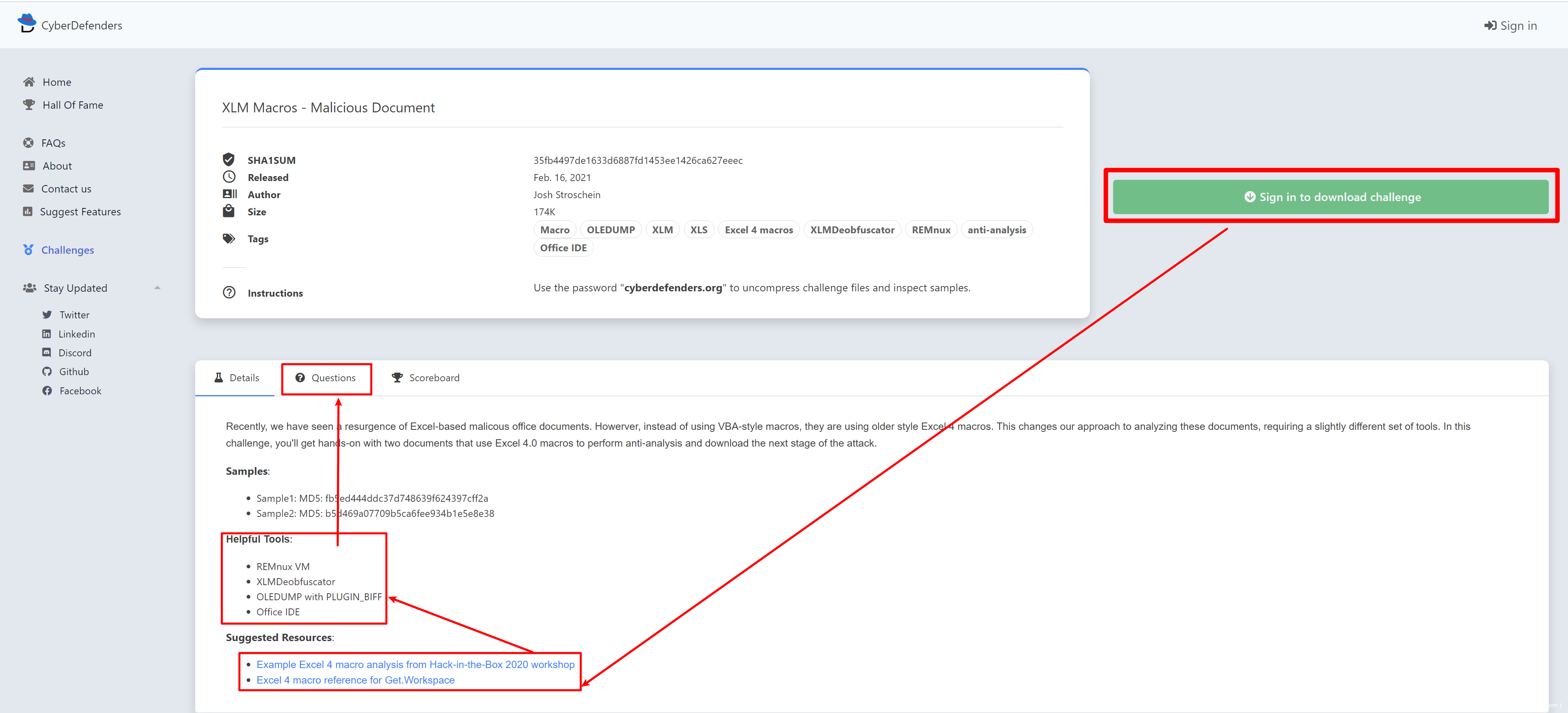Screen dimensions: 1568x713
Task: Open Challenges in the sidebar
Action: tap(67, 250)
